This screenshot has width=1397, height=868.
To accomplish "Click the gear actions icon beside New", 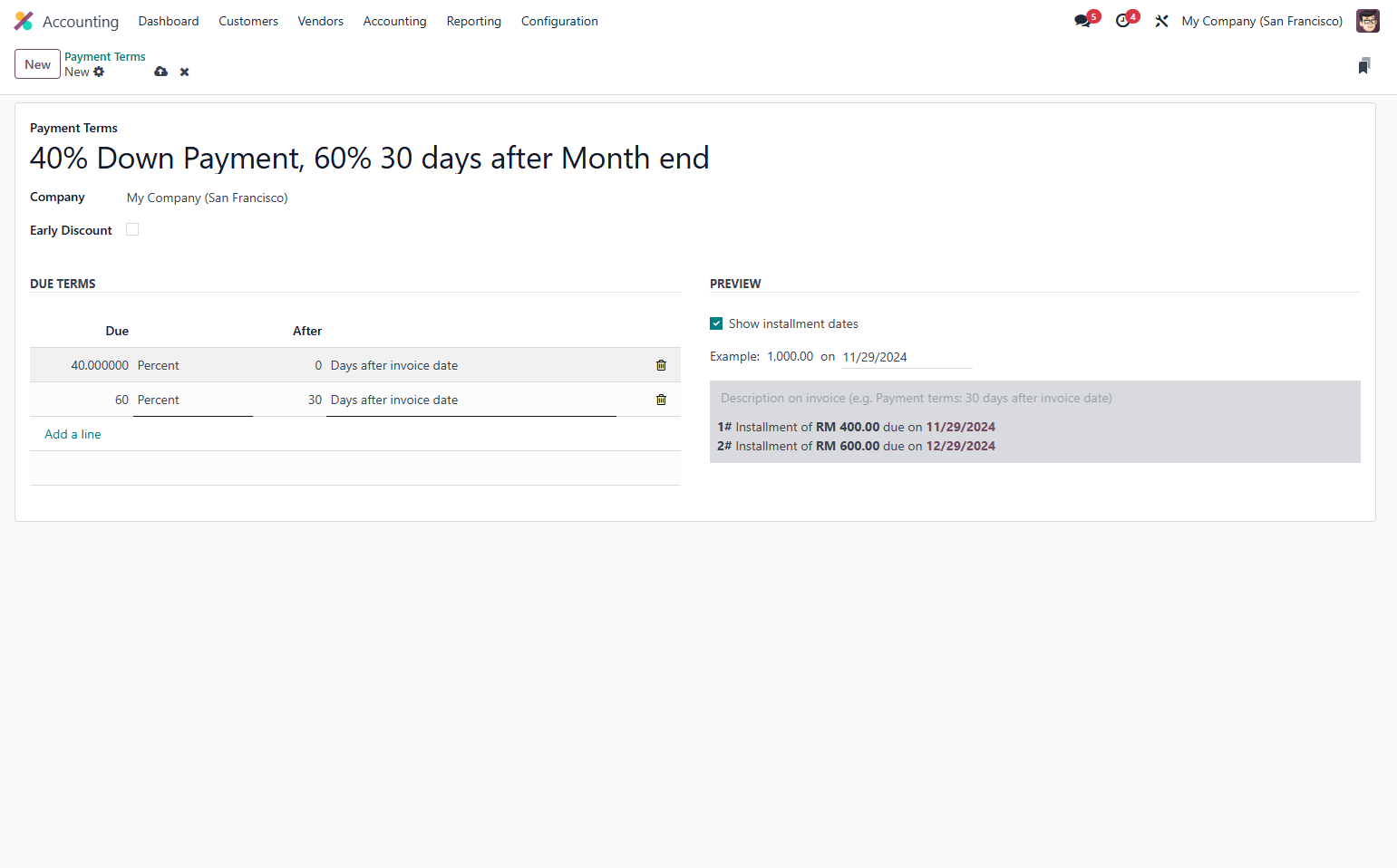I will [99, 72].
